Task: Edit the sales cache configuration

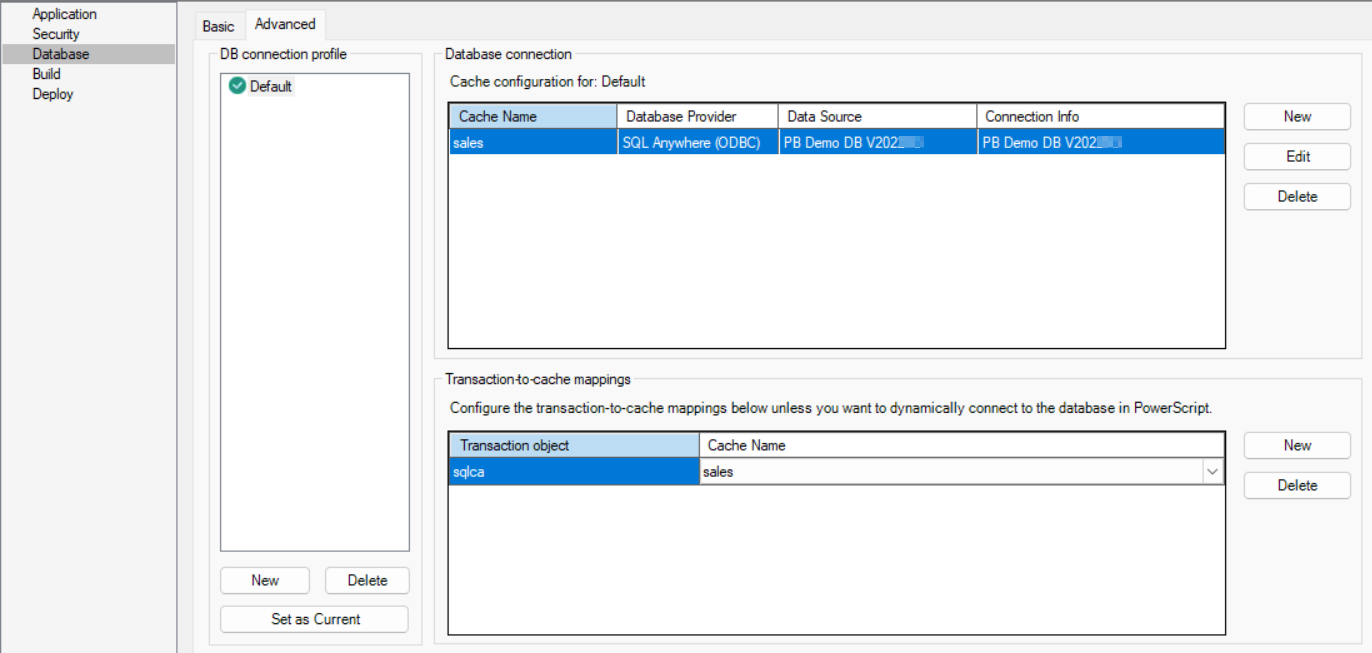Action: [1297, 156]
